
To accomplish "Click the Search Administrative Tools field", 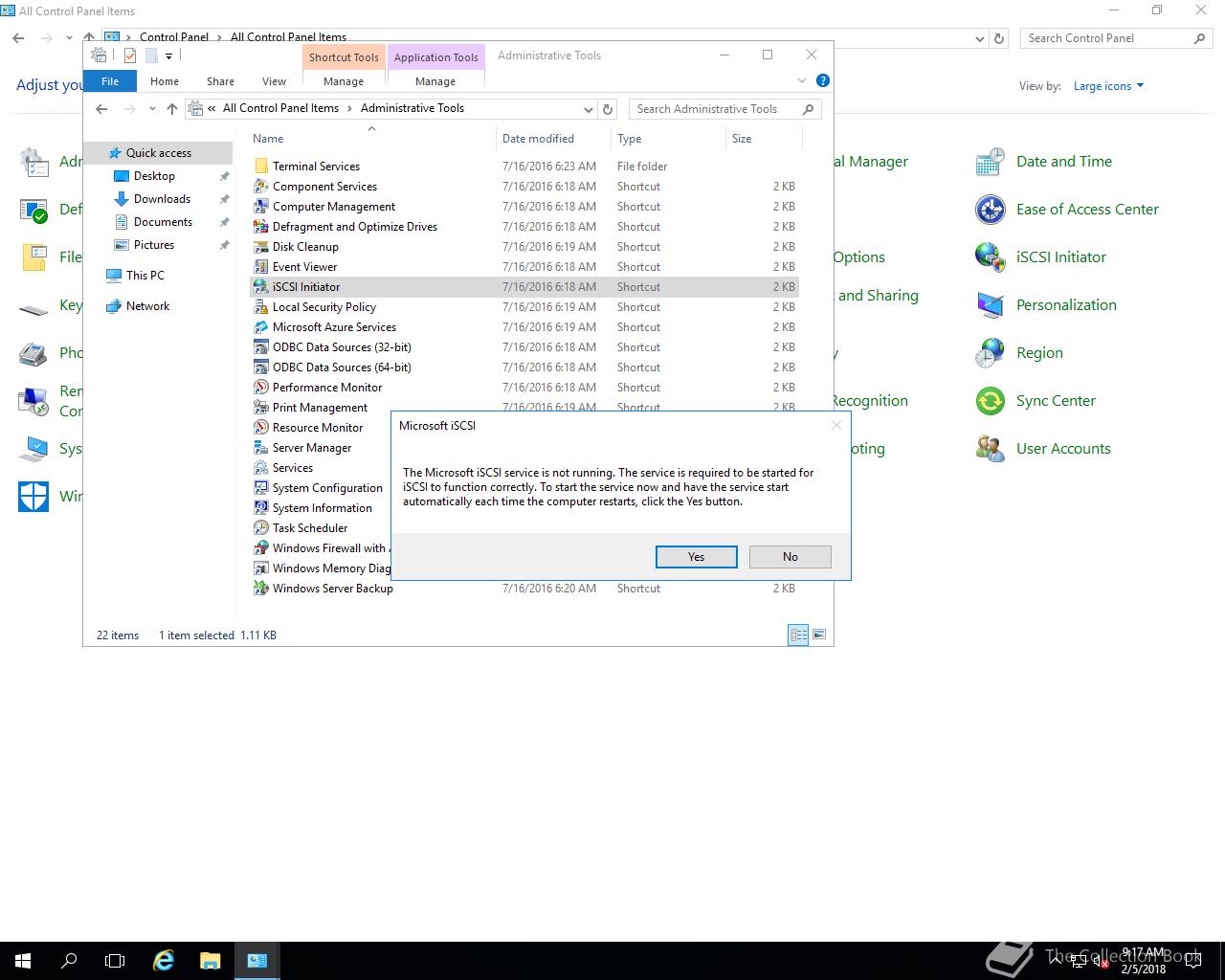I will [724, 109].
